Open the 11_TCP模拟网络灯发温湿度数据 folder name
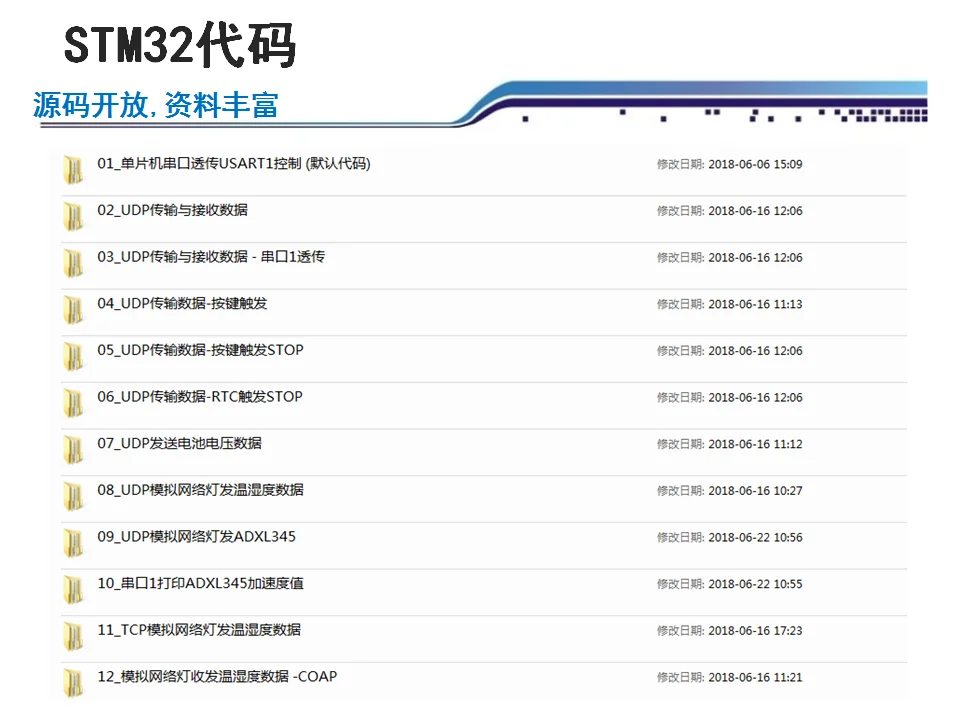Screen dimensions: 956x718 click(x=199, y=630)
